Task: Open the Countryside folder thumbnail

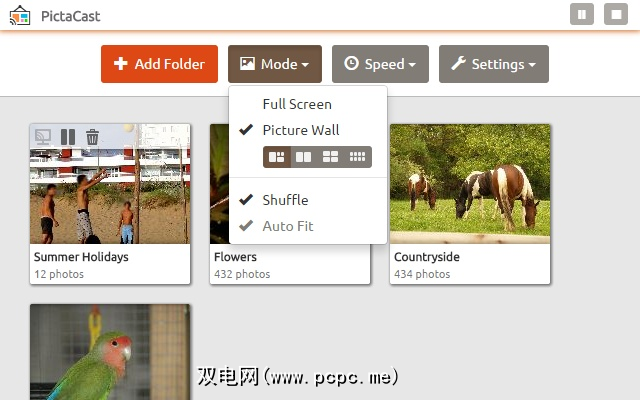Action: point(470,184)
